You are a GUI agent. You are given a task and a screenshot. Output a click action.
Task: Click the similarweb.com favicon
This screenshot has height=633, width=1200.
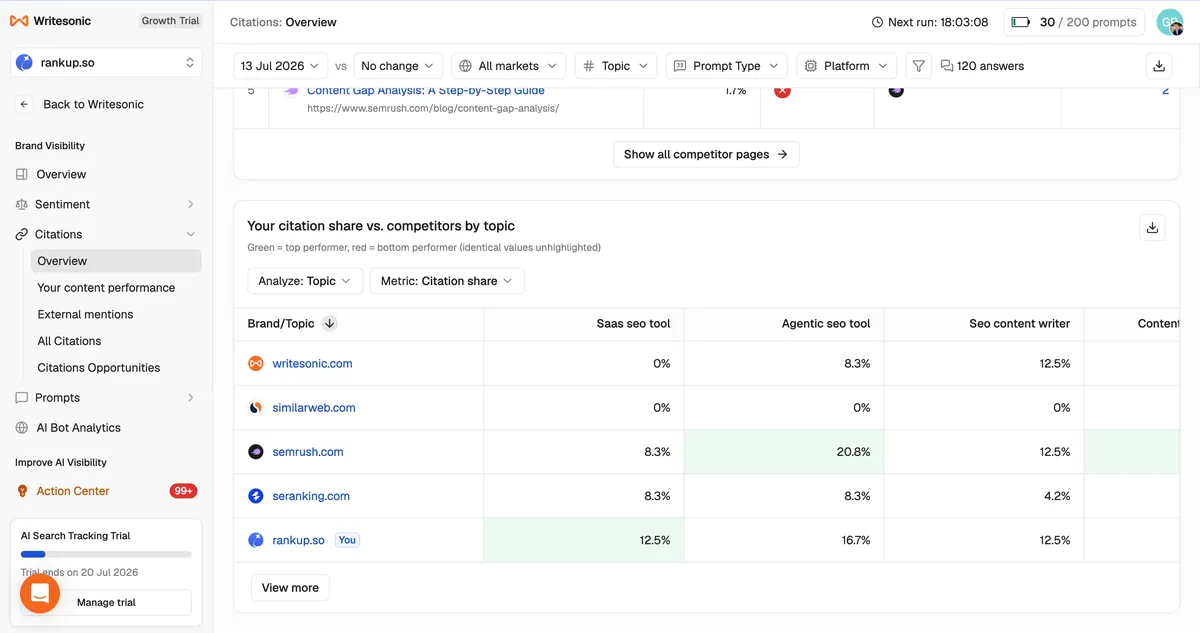[255, 408]
